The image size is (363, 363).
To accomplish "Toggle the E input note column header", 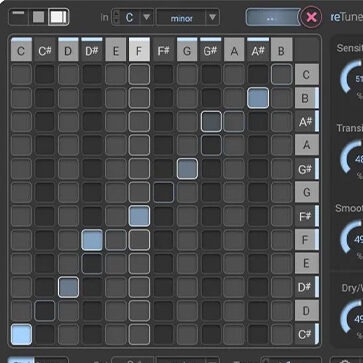I will (116, 49).
